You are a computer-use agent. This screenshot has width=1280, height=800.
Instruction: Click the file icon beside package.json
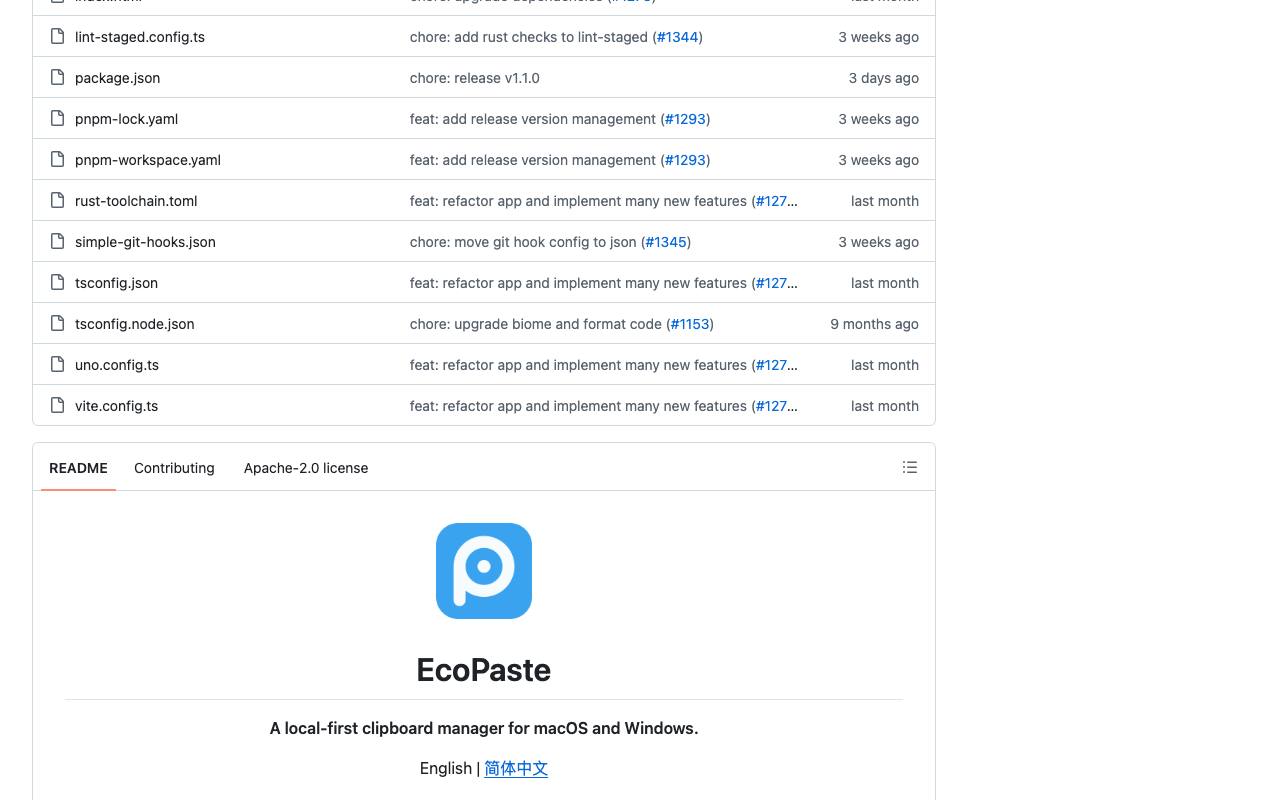[x=57, y=77]
